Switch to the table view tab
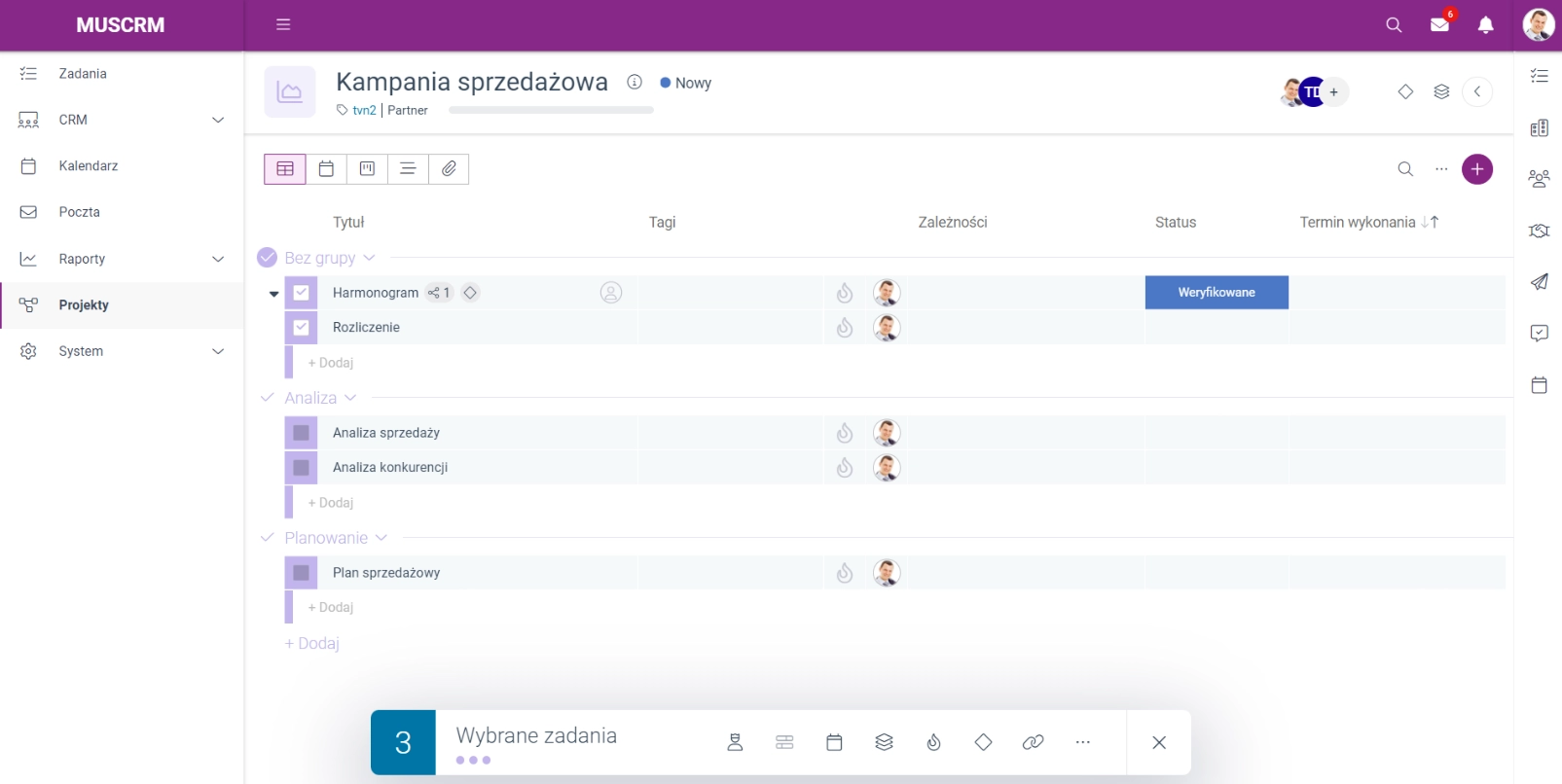The height and width of the screenshot is (784, 1562). 285,169
